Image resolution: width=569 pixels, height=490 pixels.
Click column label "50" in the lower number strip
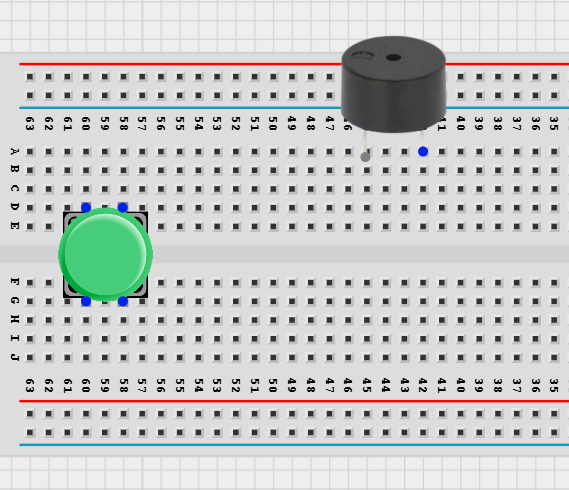[x=273, y=385]
